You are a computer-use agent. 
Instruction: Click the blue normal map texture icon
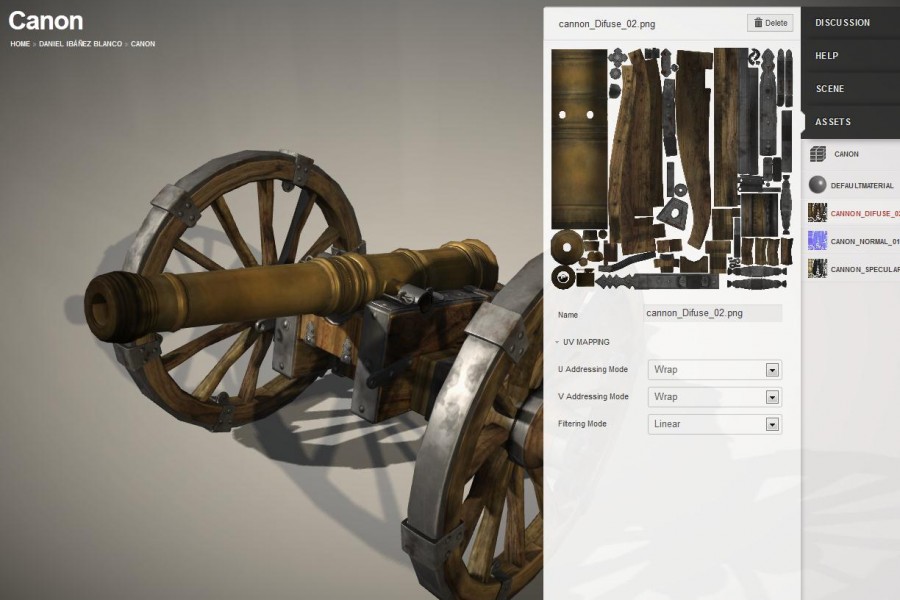(817, 240)
